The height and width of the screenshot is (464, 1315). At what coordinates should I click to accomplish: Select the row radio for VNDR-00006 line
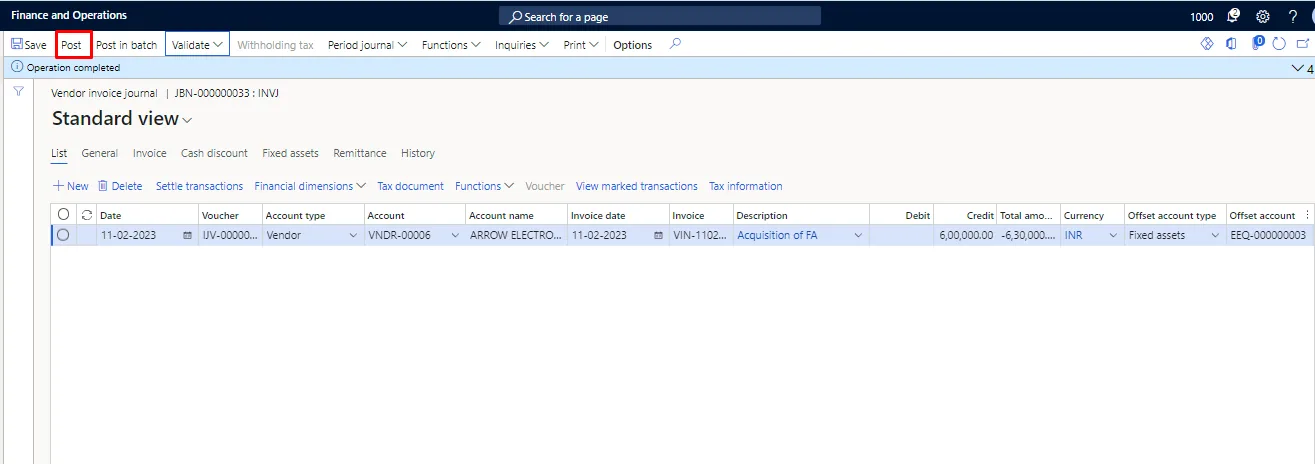click(x=64, y=235)
